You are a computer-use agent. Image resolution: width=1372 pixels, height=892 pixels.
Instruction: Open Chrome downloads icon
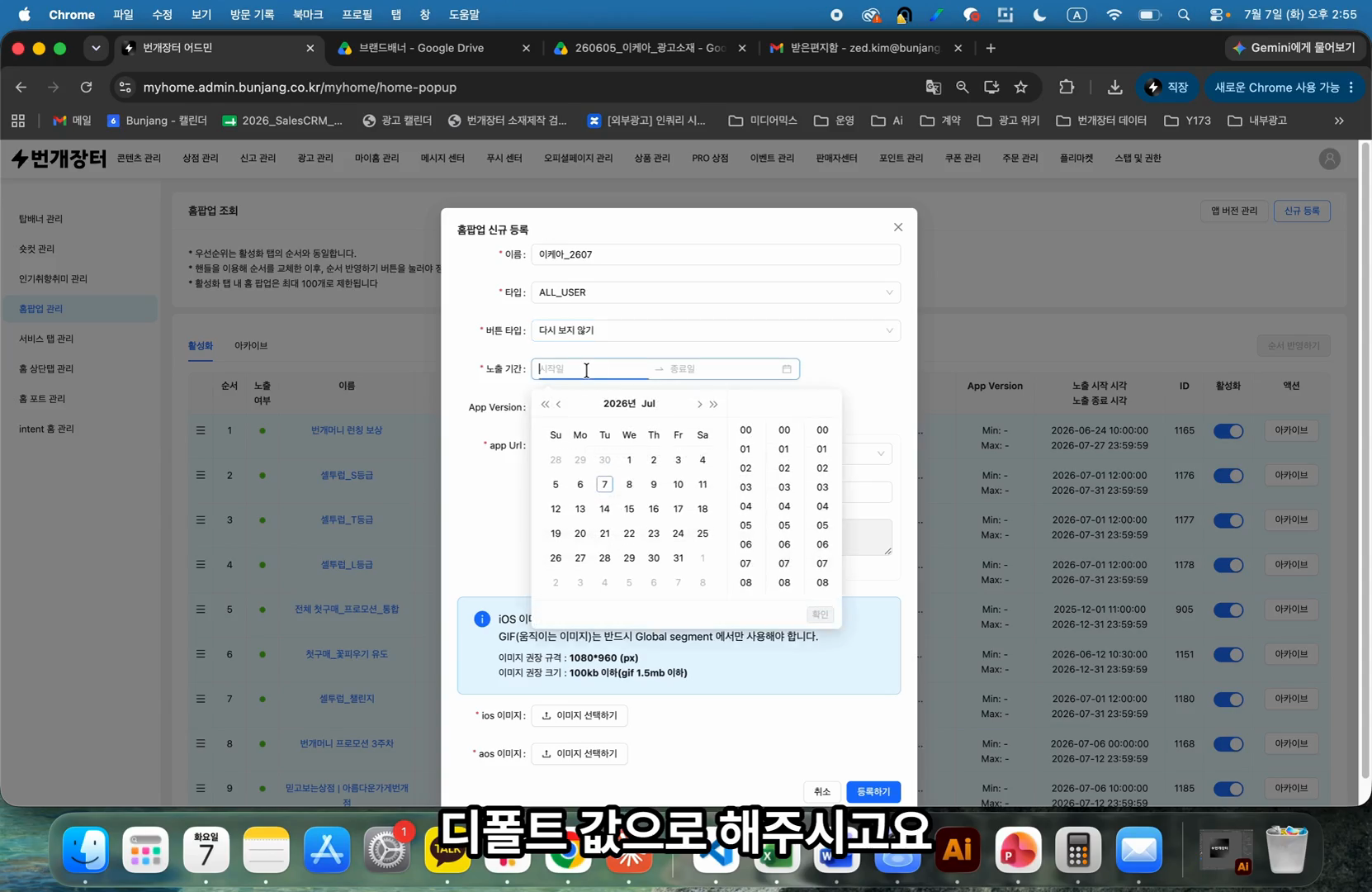click(1114, 87)
